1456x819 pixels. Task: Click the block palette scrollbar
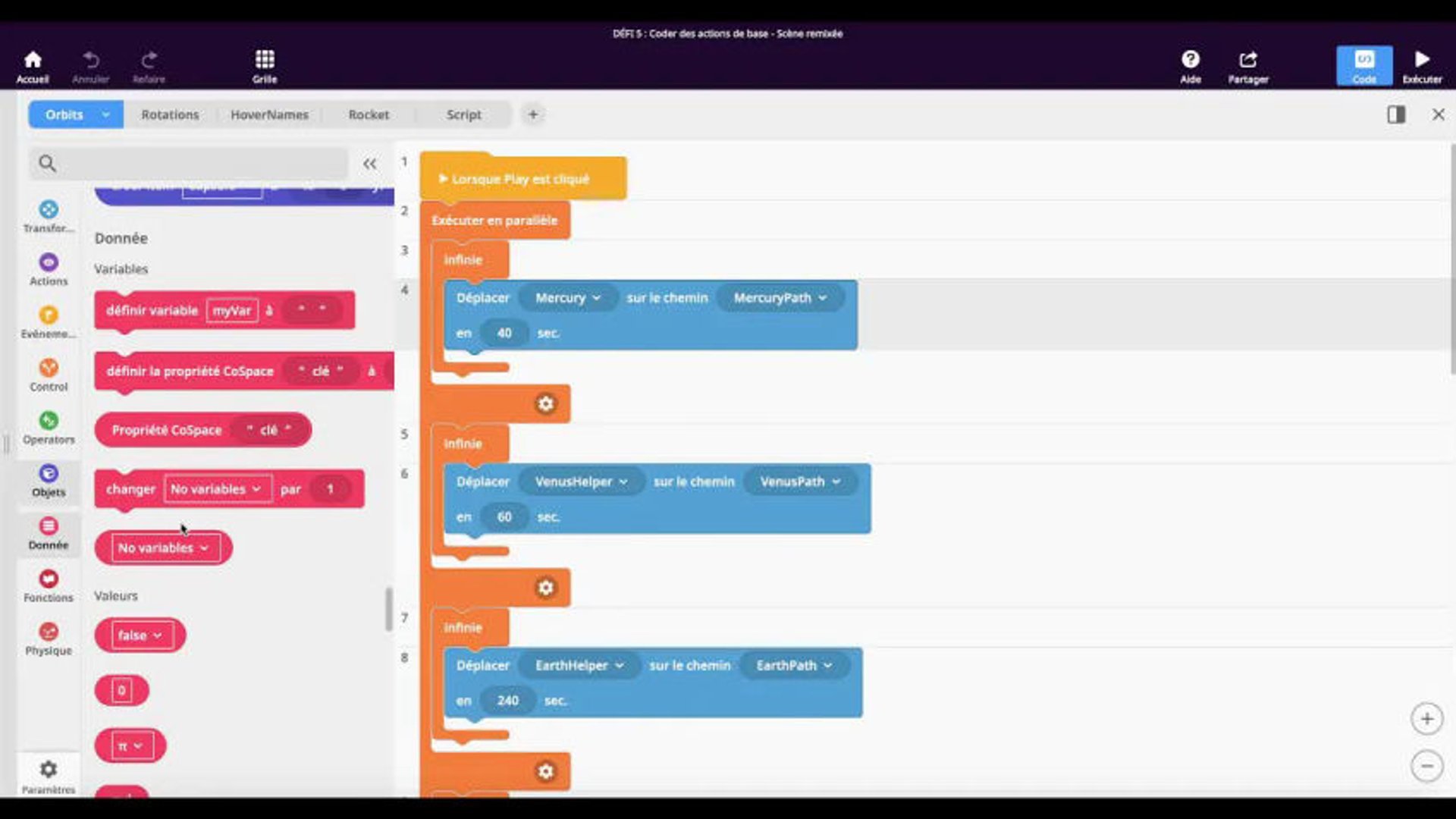point(389,609)
